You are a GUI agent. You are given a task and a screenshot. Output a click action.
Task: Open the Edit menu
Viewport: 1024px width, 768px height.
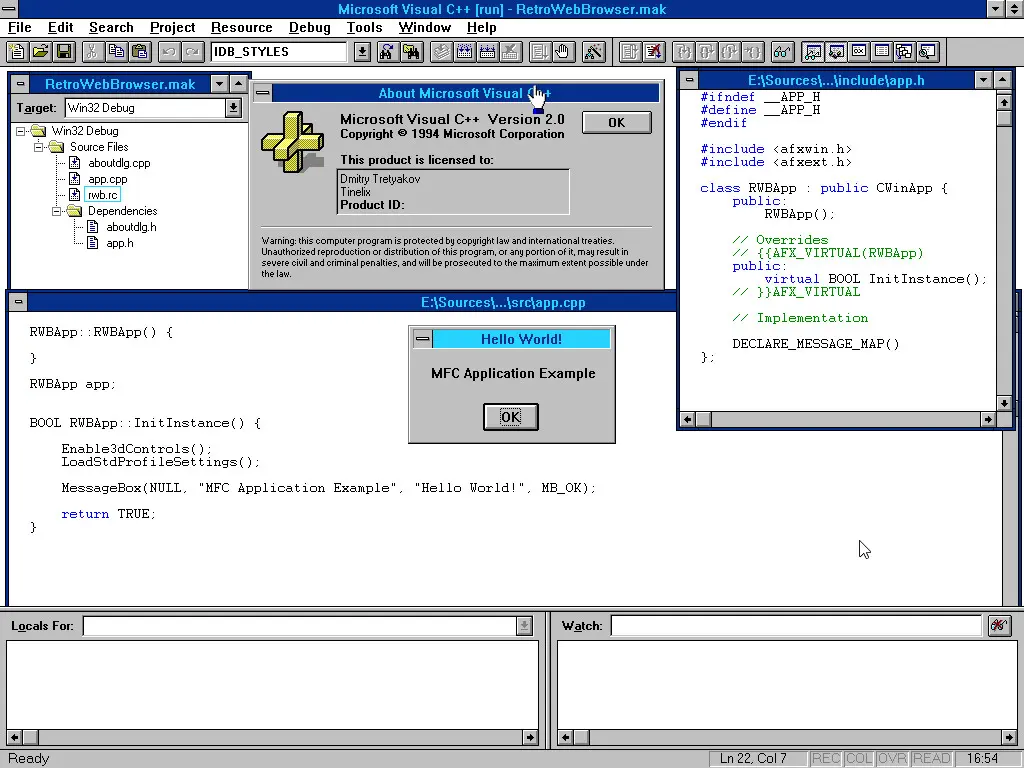click(x=60, y=27)
